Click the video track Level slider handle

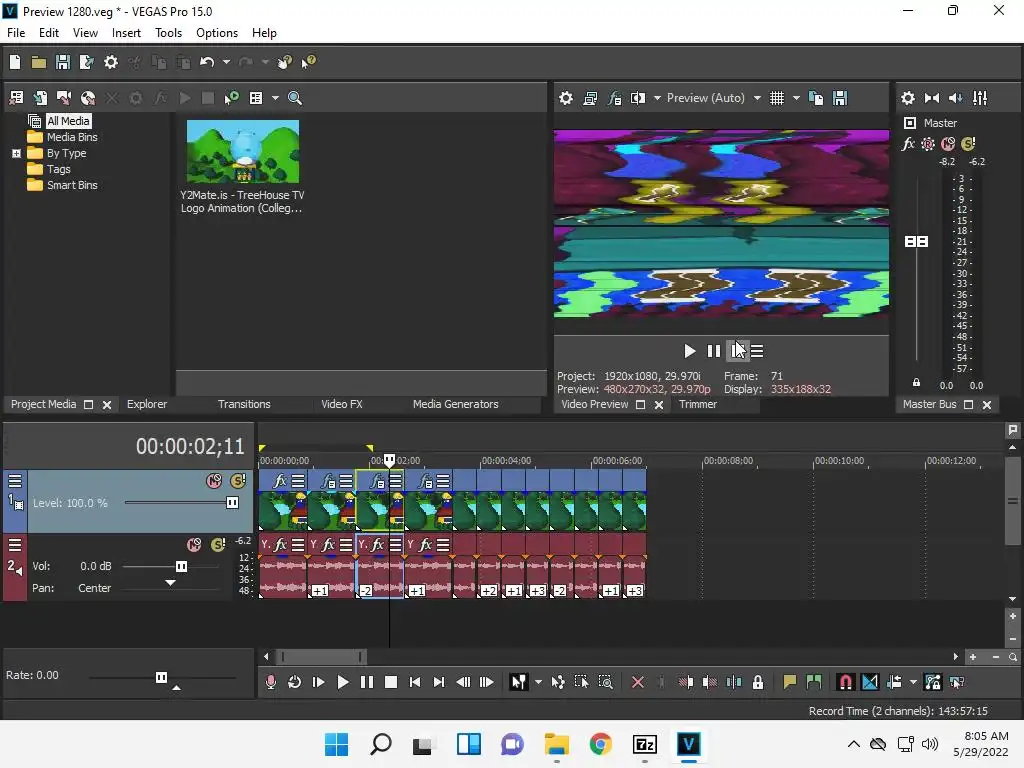[232, 502]
